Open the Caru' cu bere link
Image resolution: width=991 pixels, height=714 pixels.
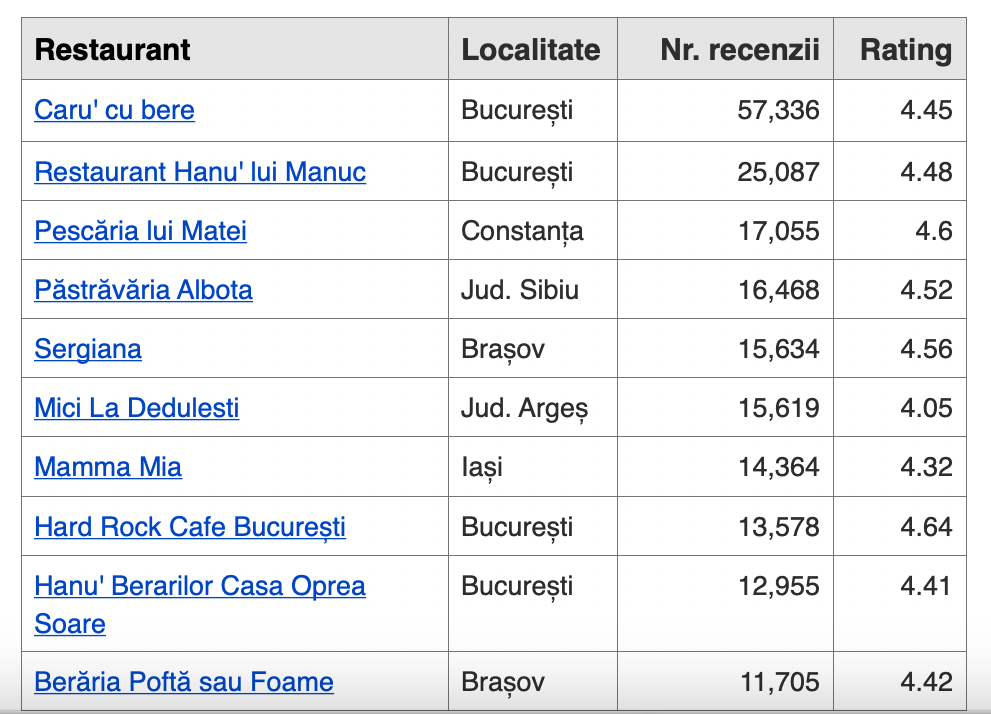point(114,110)
